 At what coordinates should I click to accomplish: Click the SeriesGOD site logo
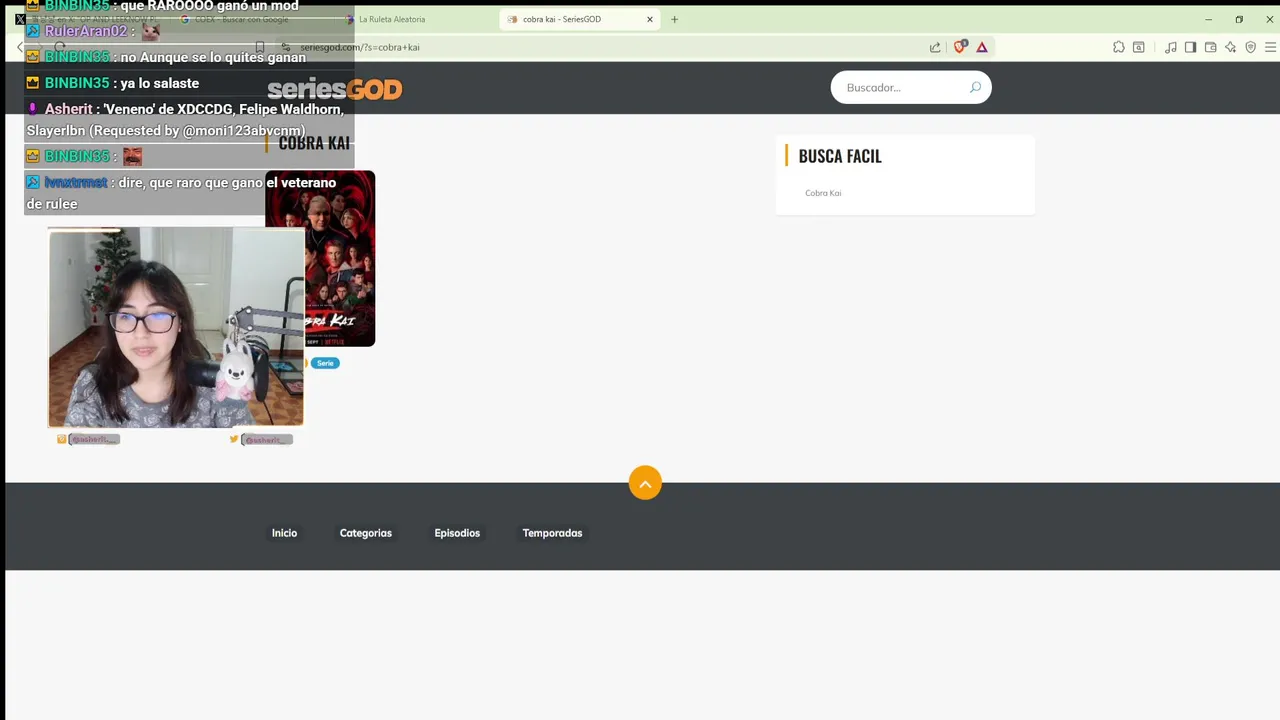click(x=334, y=89)
